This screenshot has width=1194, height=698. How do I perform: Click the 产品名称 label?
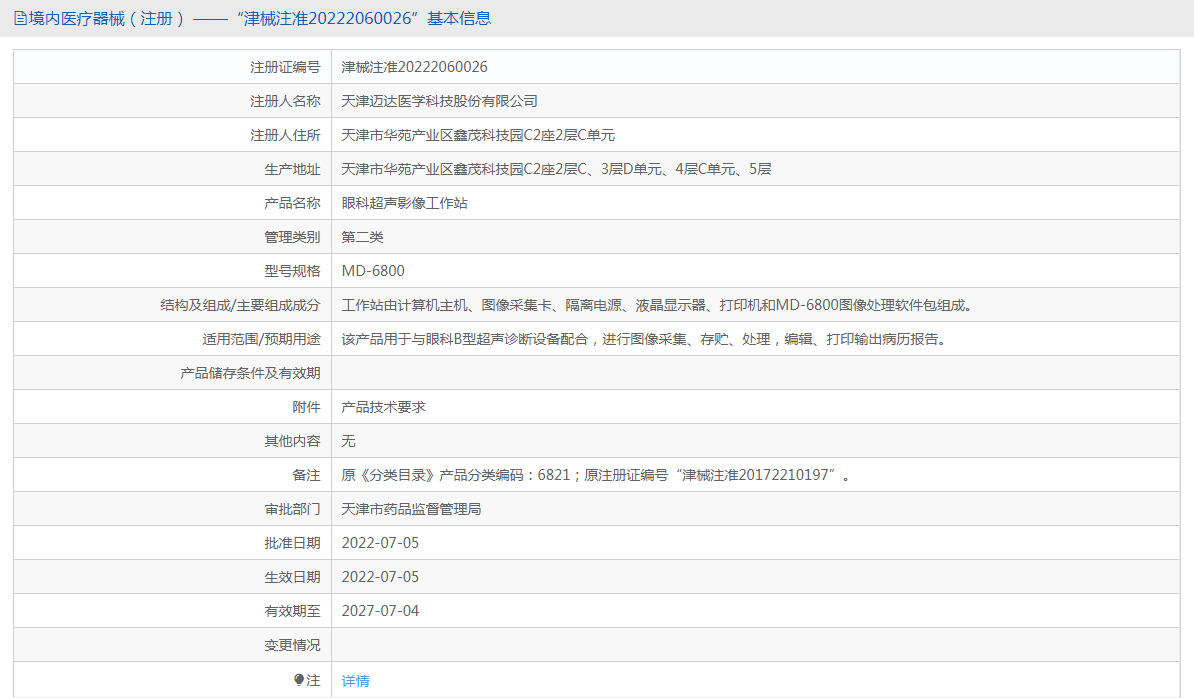pyautogui.click(x=292, y=203)
